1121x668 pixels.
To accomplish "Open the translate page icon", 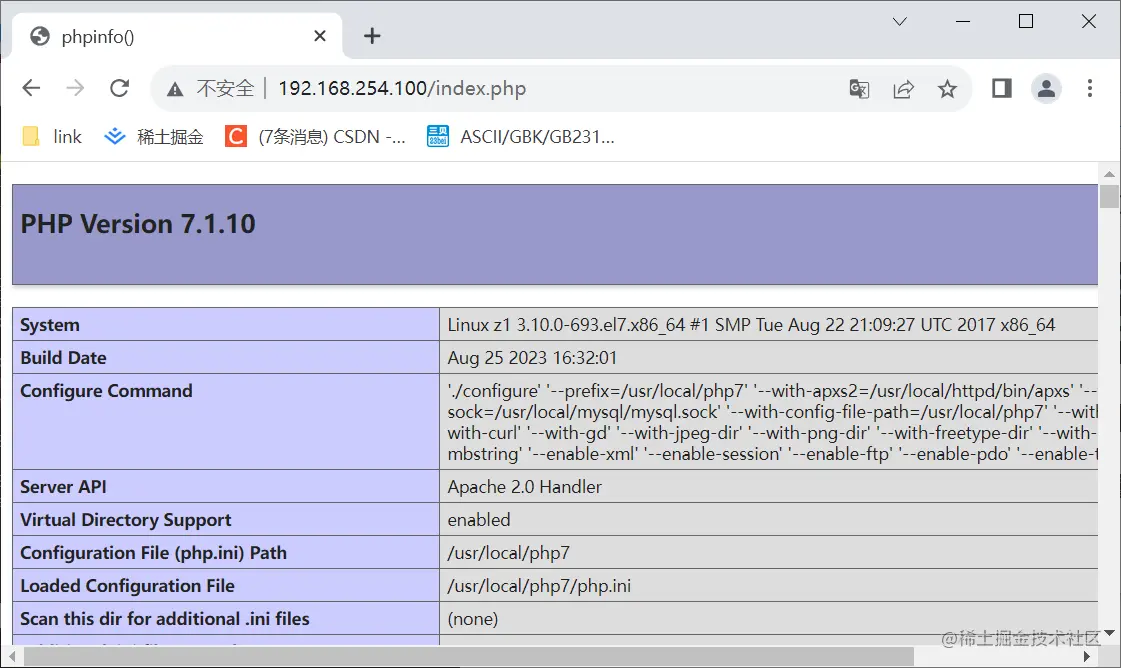I will click(x=859, y=89).
